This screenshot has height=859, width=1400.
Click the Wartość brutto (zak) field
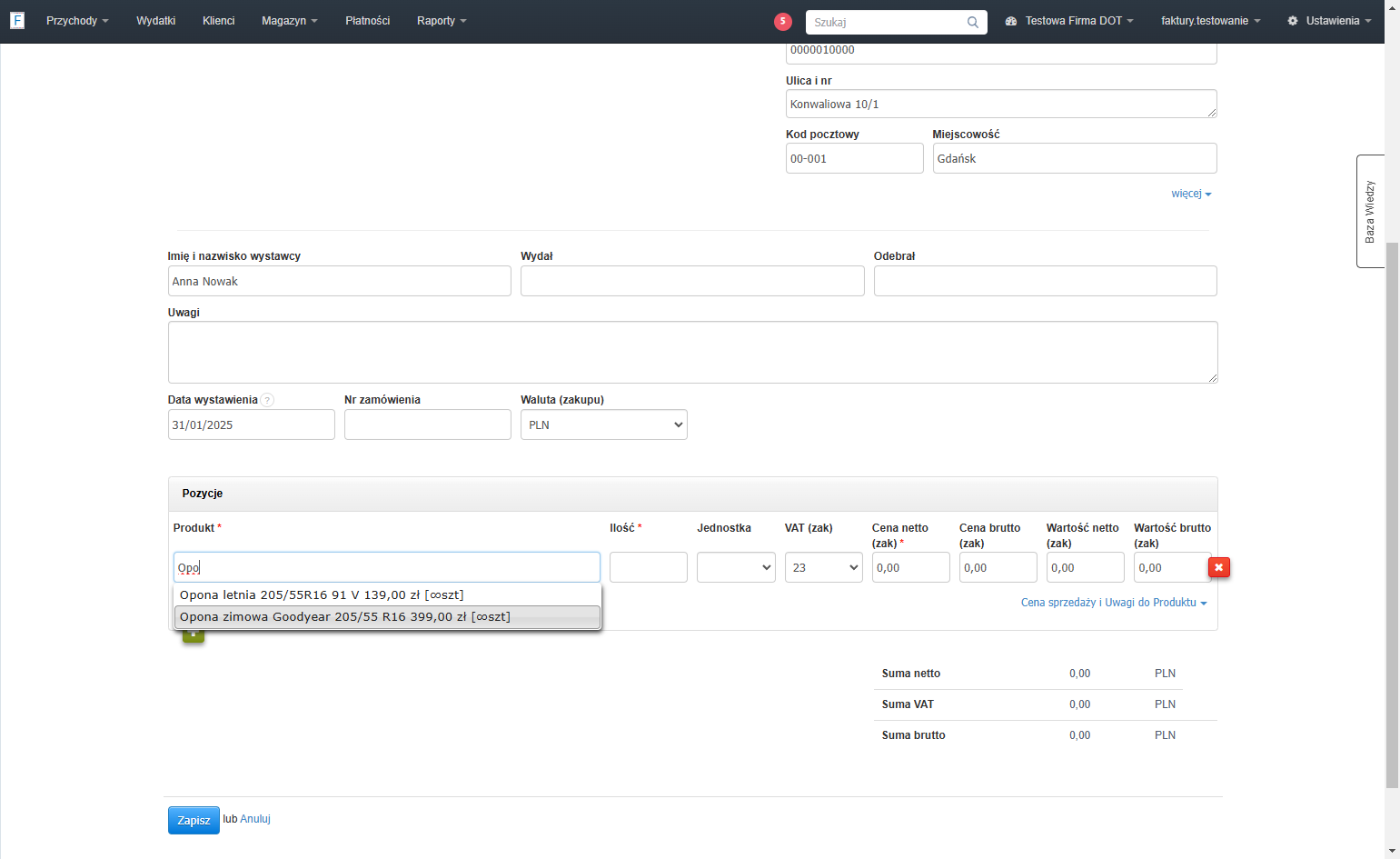point(1171,567)
